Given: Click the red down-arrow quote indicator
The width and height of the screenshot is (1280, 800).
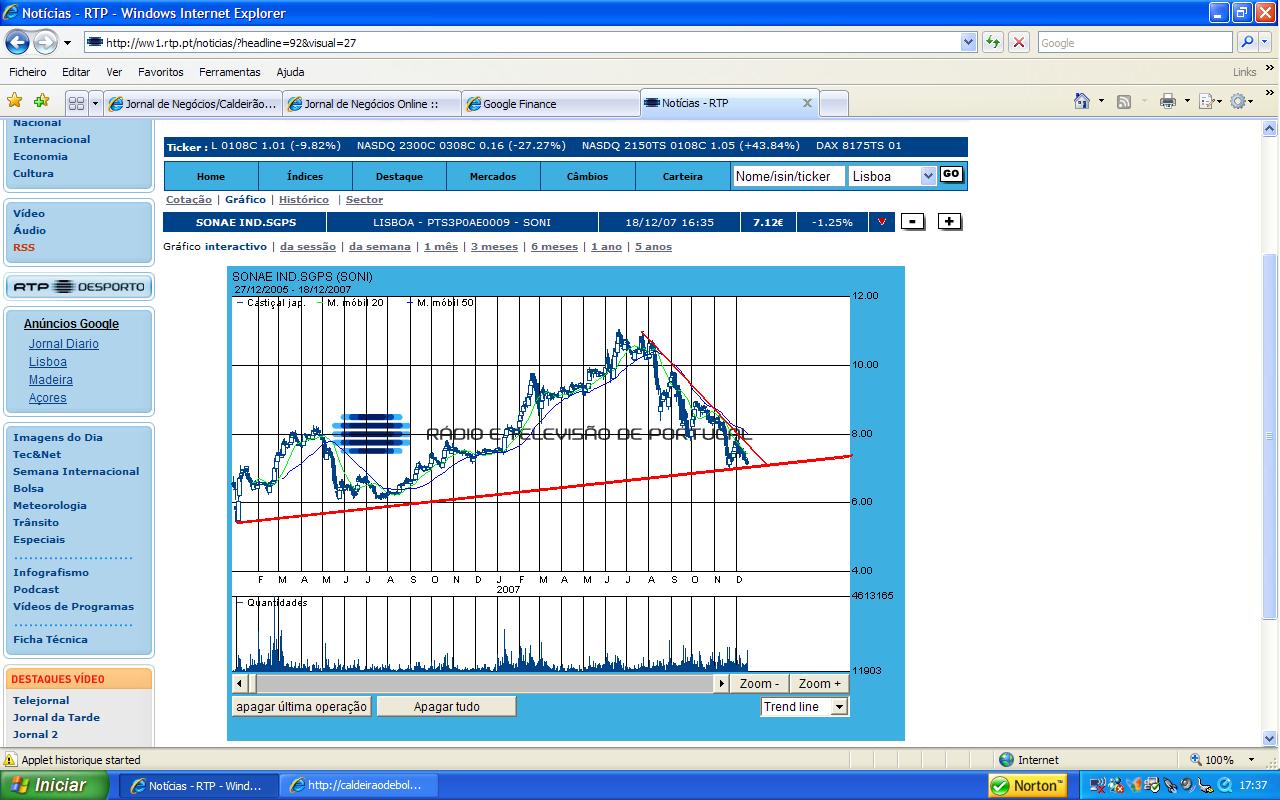Looking at the screenshot, I should (880, 222).
